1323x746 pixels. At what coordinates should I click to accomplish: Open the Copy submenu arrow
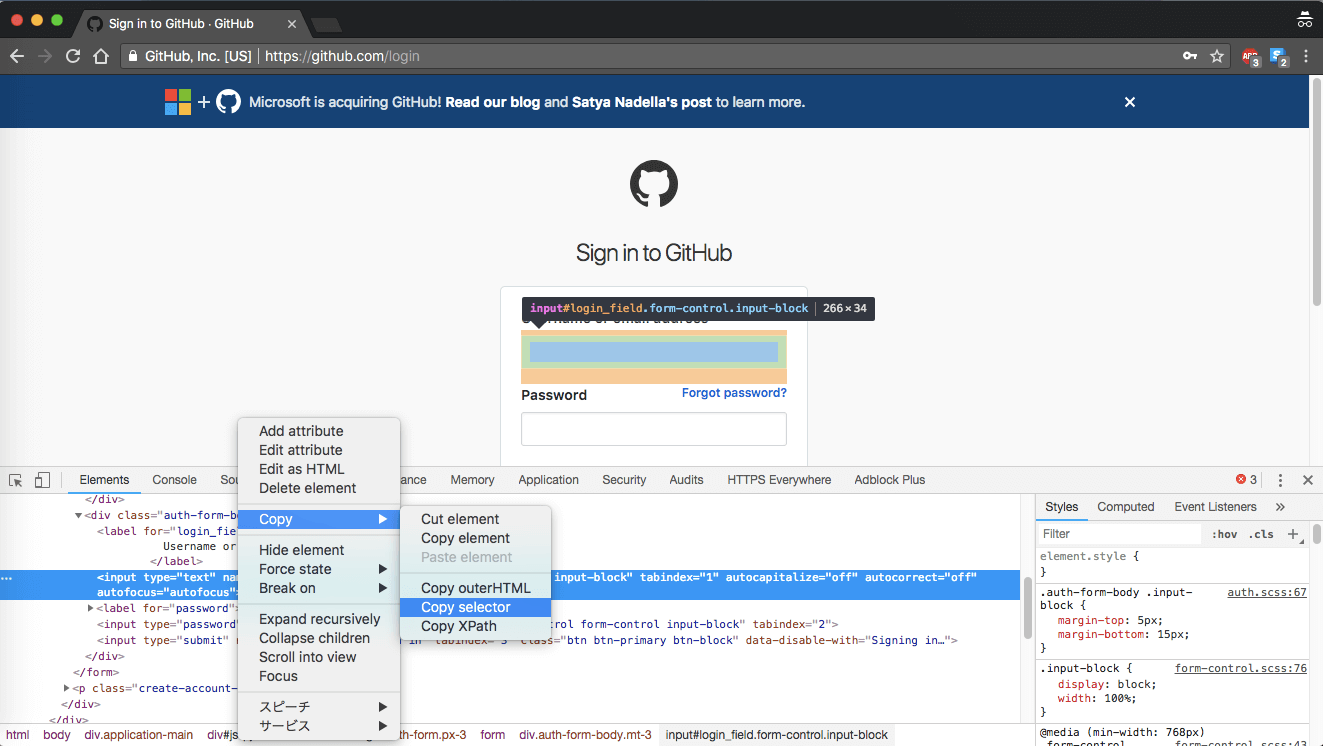click(382, 519)
